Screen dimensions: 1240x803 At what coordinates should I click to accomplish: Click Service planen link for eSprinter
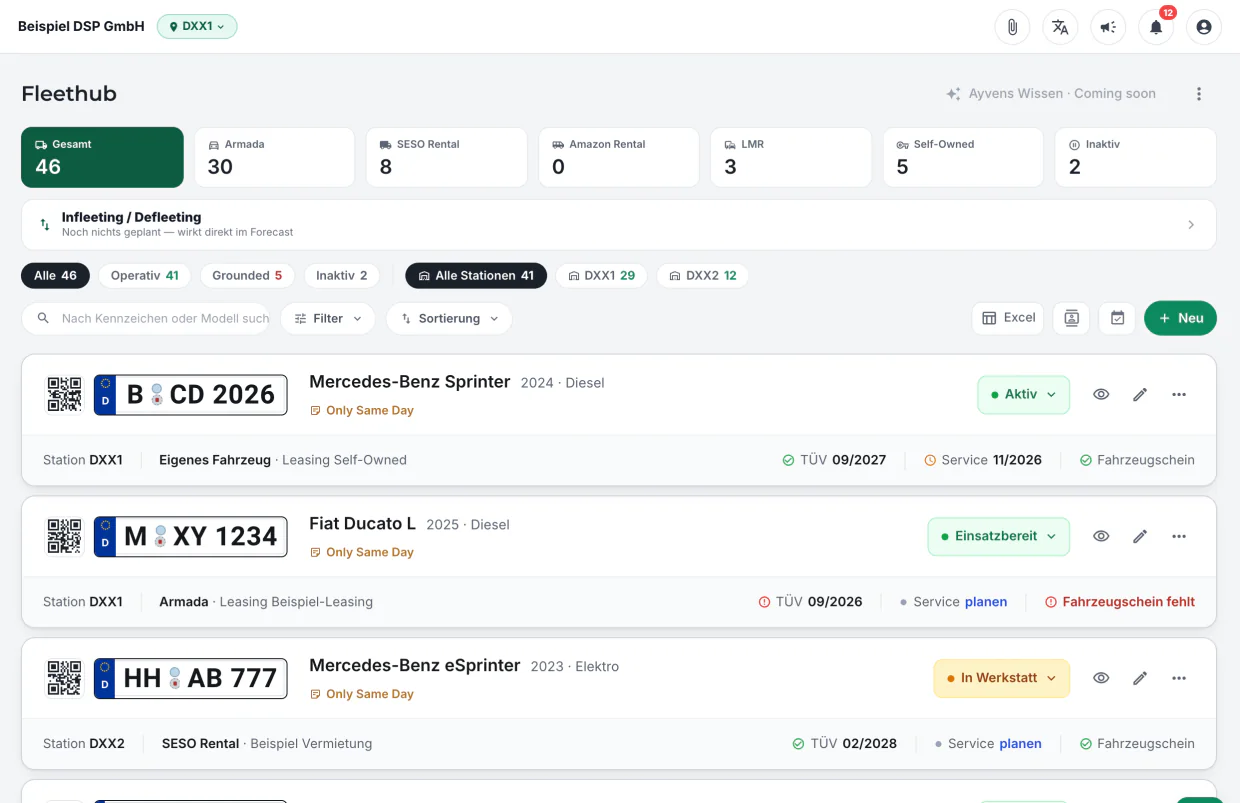pyautogui.click(x=1020, y=744)
